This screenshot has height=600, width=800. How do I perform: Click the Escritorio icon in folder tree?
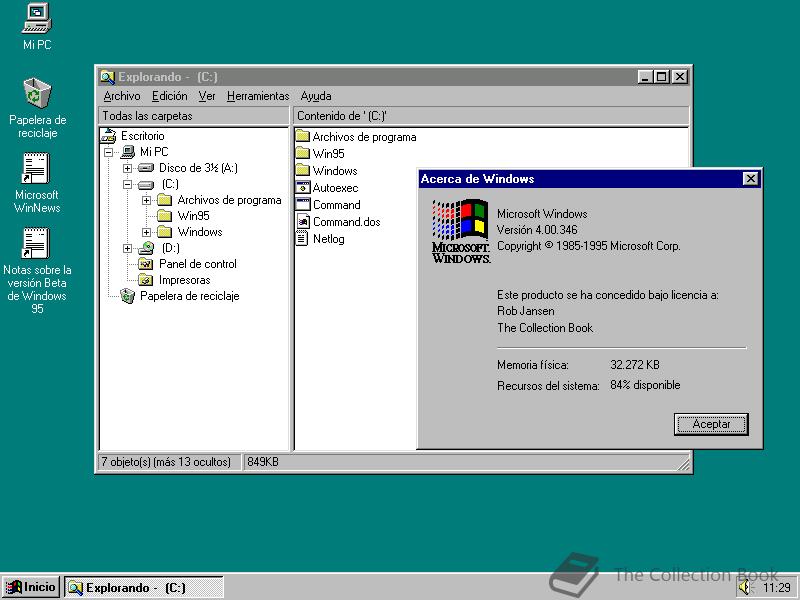[x=108, y=136]
